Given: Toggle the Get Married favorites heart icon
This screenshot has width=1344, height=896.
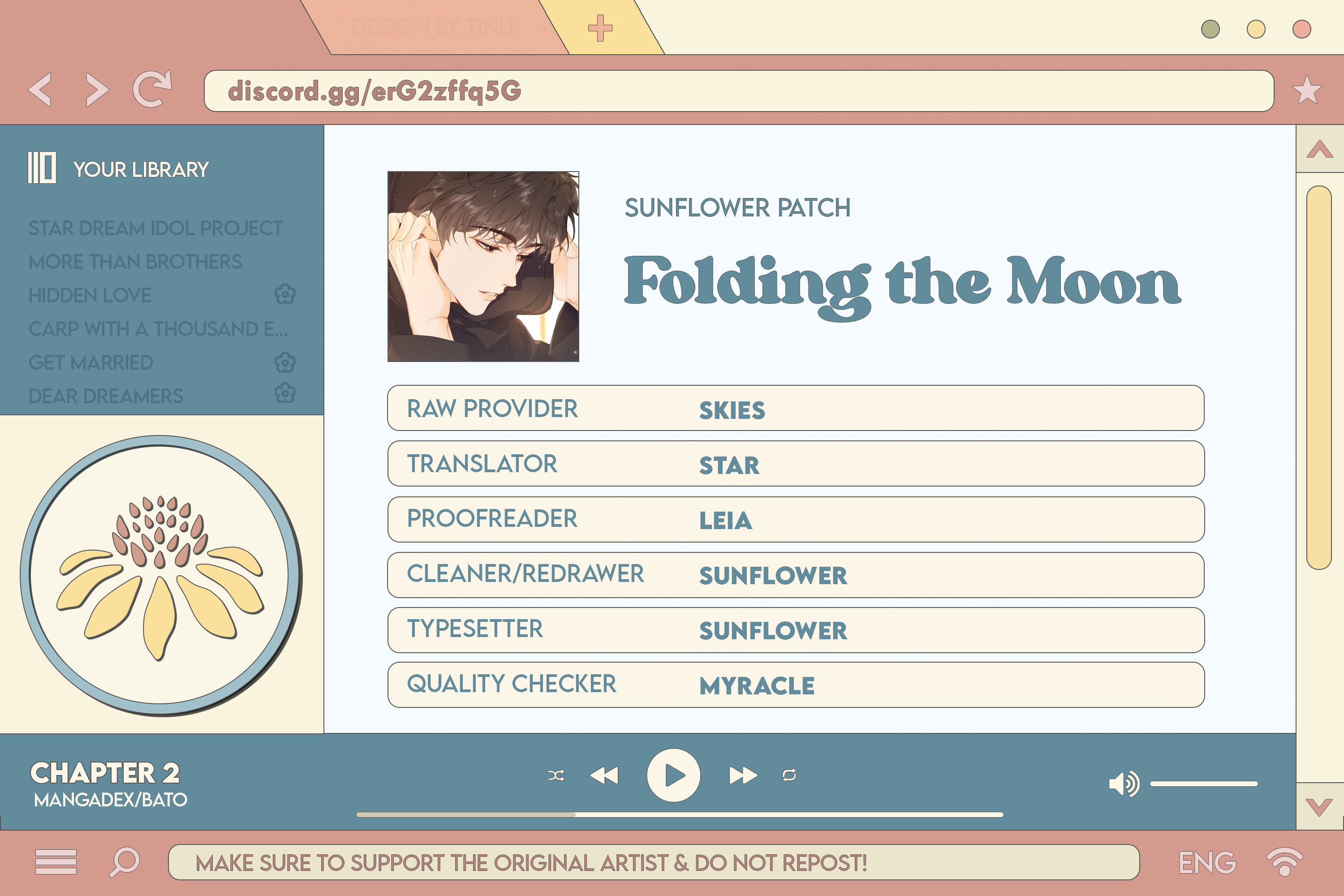Looking at the screenshot, I should click(285, 362).
